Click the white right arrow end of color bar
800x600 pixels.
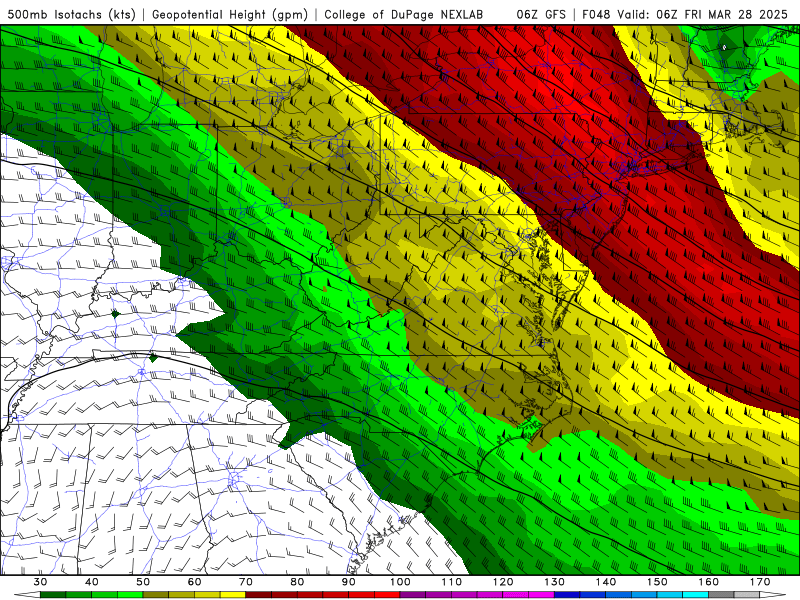(772, 595)
